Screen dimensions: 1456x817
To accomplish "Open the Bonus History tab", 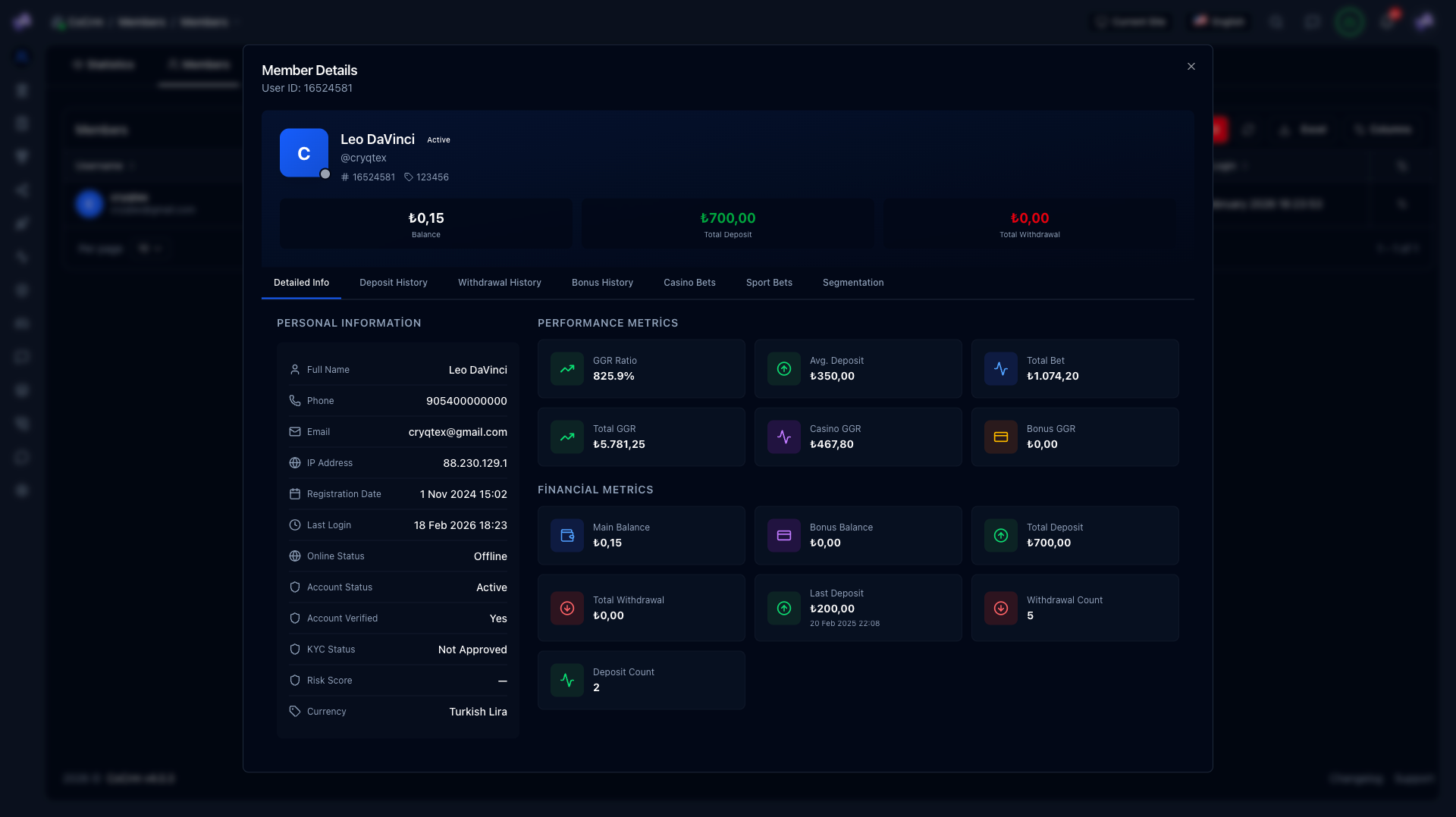I will 602,283.
